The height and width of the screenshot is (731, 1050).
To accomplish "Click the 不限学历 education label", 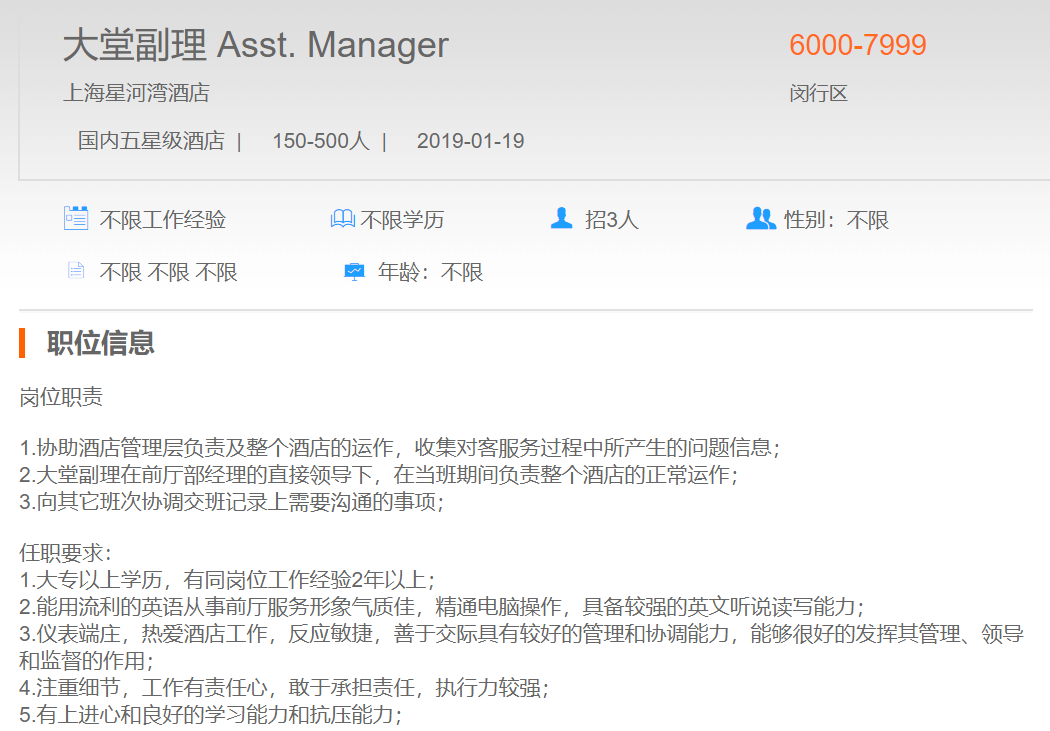I will click(x=402, y=220).
